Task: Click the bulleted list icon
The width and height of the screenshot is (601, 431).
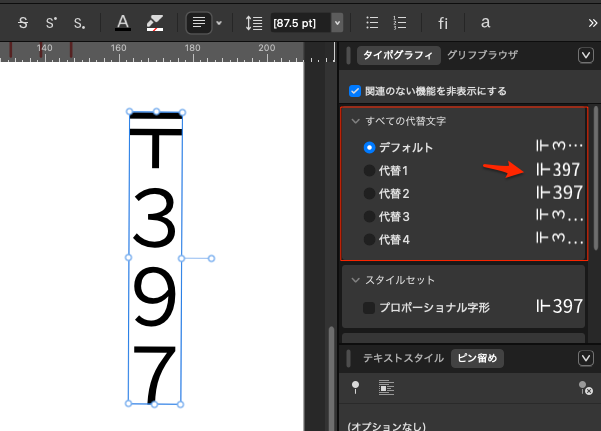Action: (x=372, y=21)
